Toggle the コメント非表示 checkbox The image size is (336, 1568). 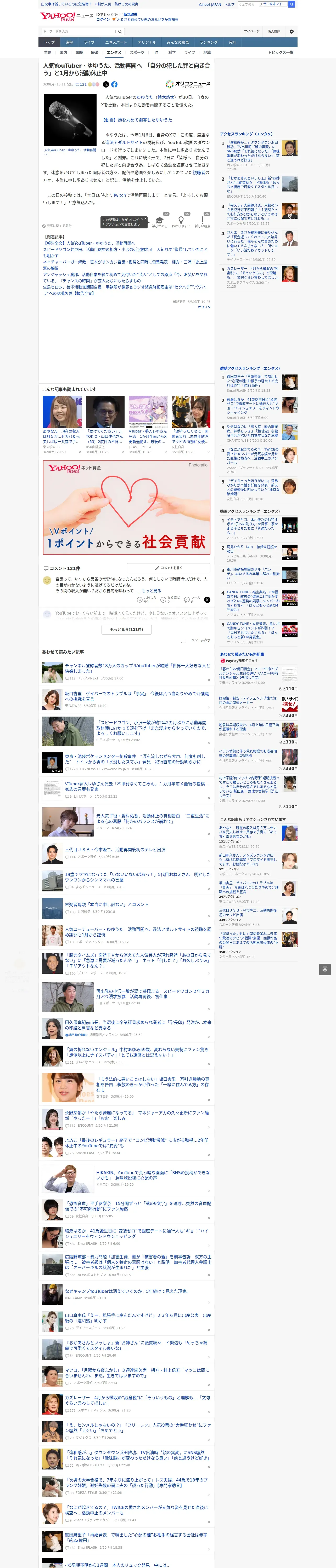(183, 640)
